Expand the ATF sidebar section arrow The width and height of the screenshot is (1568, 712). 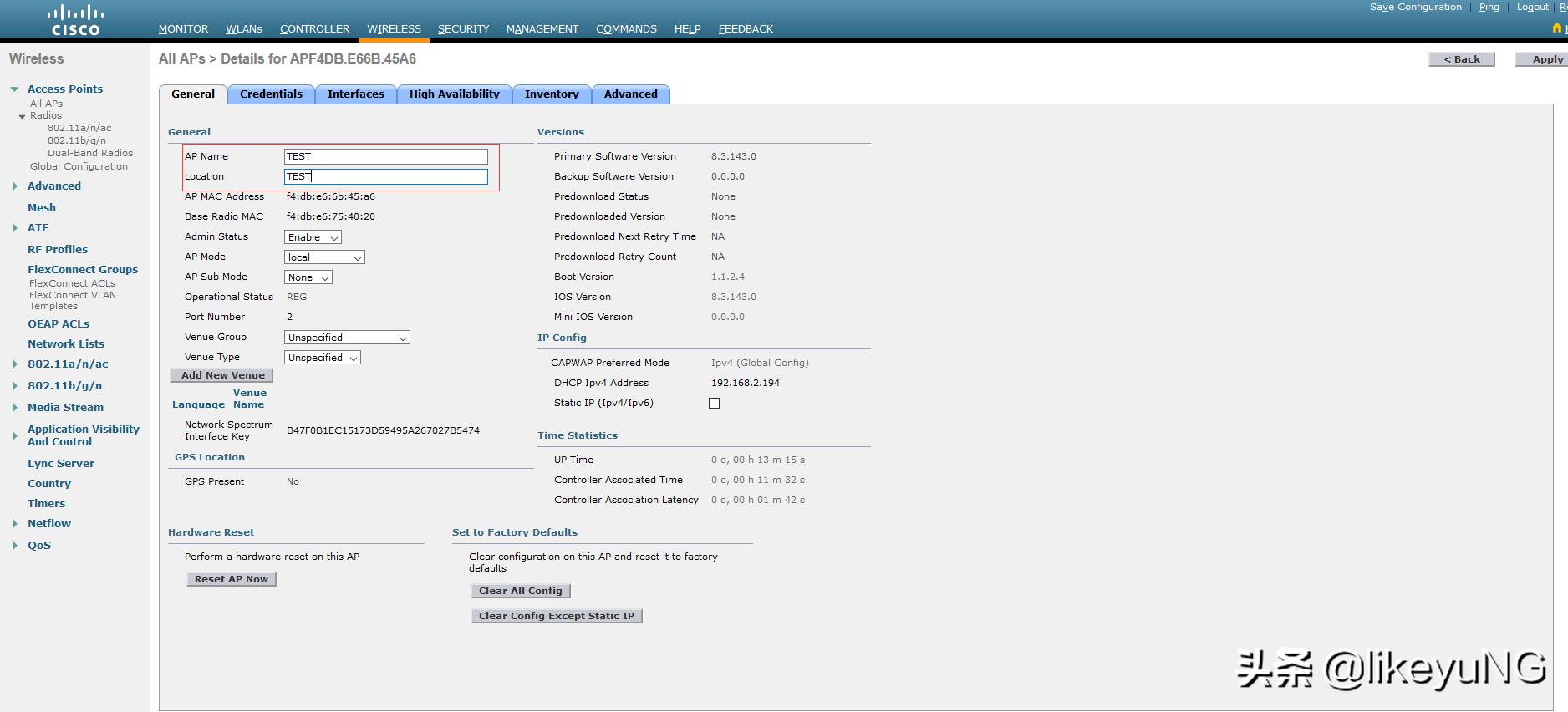[x=14, y=227]
